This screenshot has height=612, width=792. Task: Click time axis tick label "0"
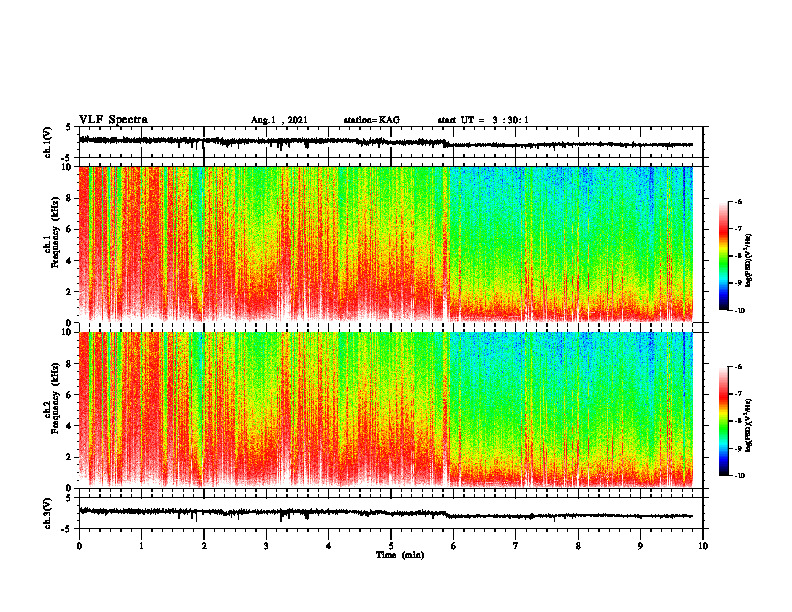pyautogui.click(x=79, y=546)
